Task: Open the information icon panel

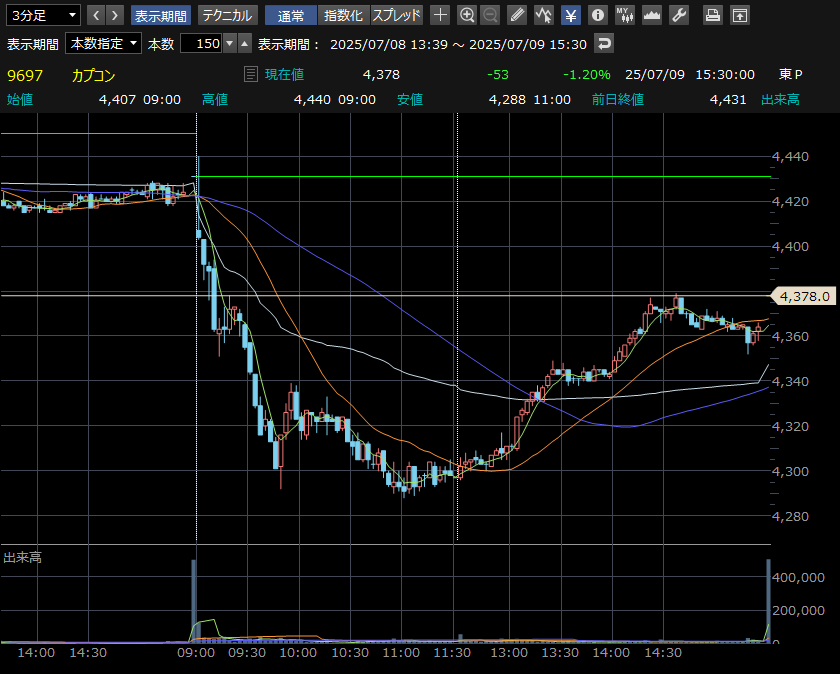Action: coord(597,15)
